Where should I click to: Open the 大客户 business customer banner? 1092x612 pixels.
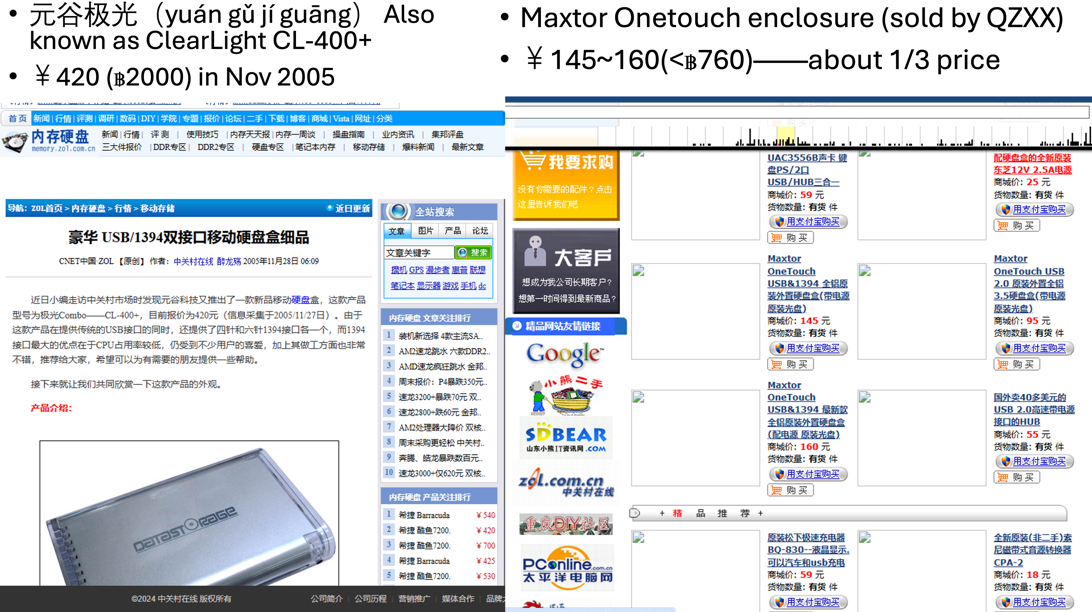pos(565,269)
